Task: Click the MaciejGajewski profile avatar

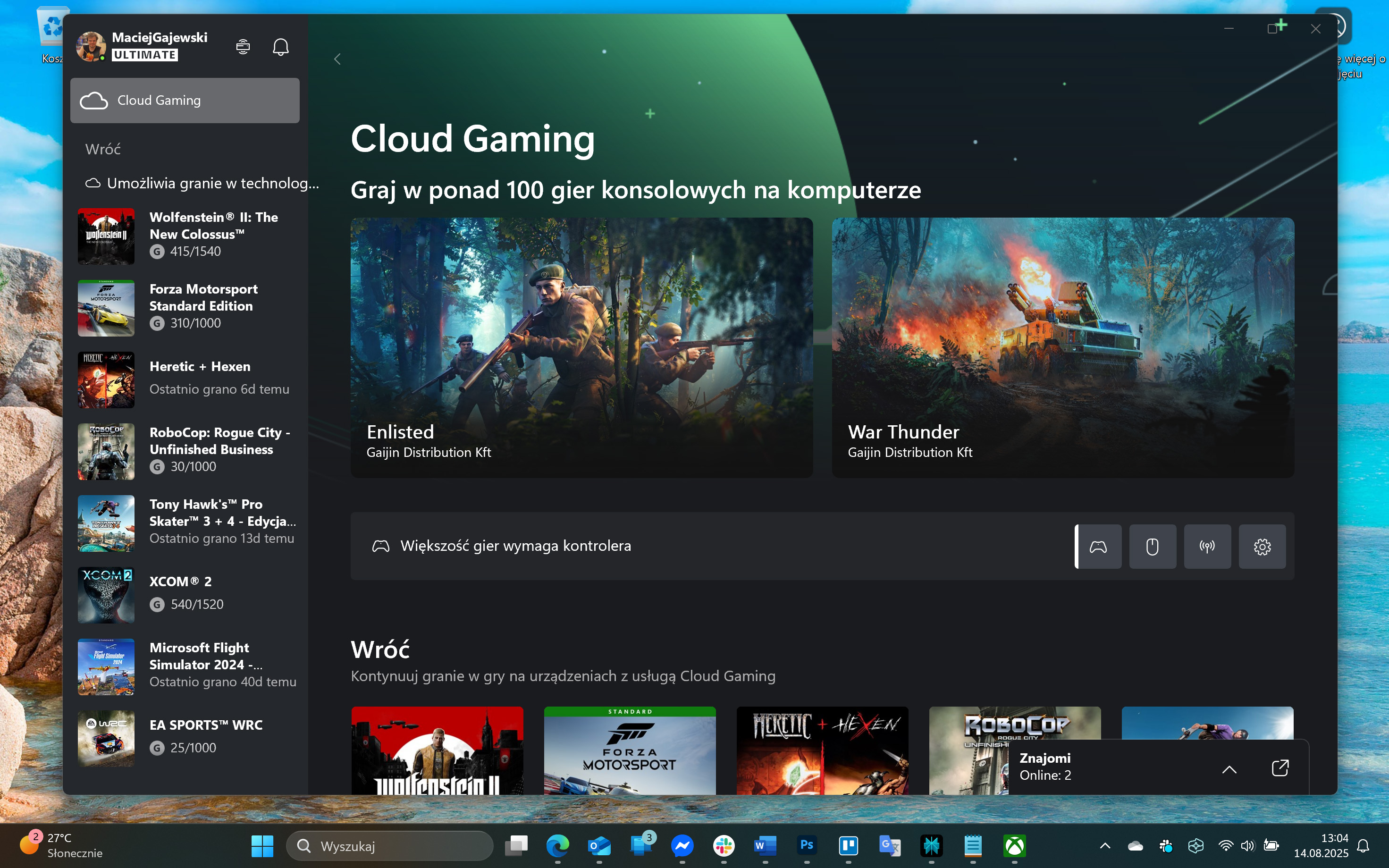Action: tap(91, 47)
